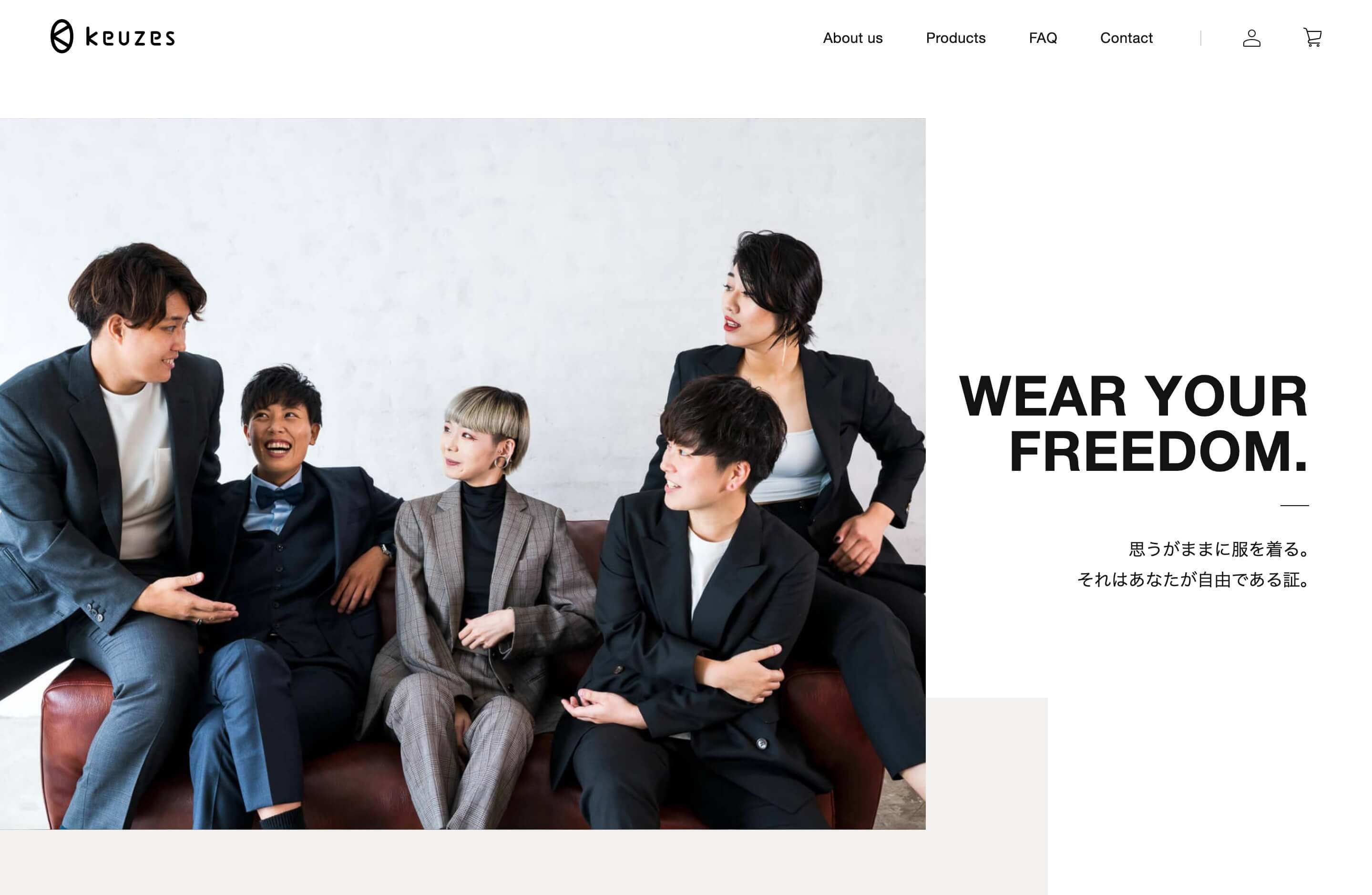This screenshot has height=895, width=1372.
Task: Click the seated person in black double-breasted jacket
Action: [x=692, y=622]
